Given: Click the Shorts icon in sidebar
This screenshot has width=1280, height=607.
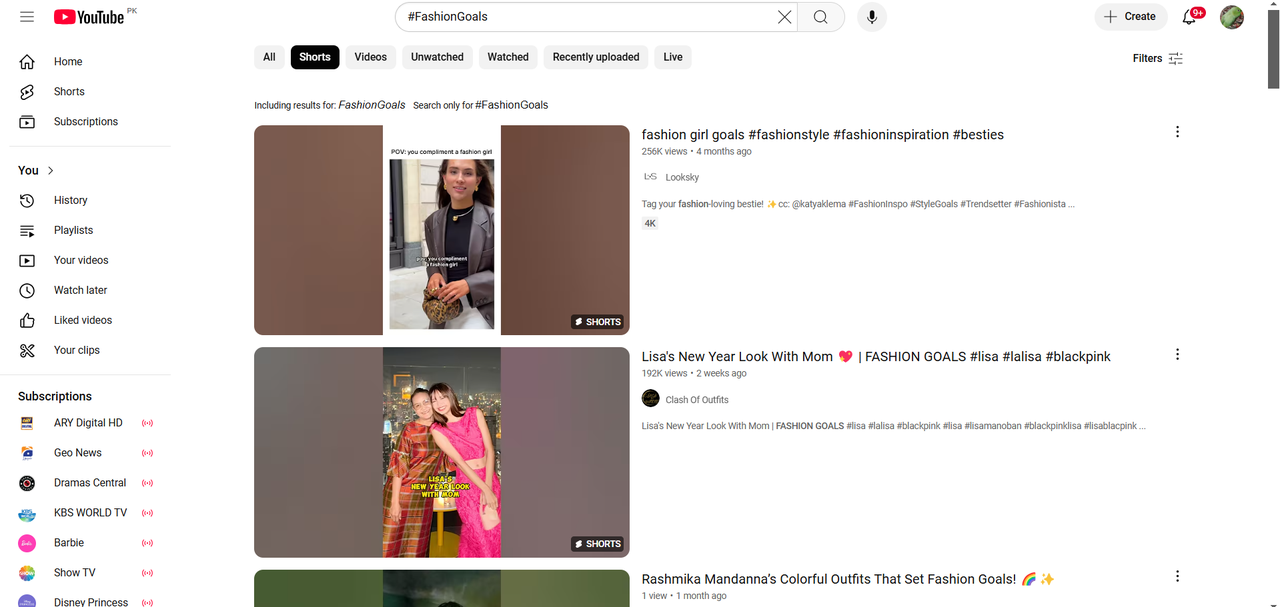Looking at the screenshot, I should click(28, 92).
